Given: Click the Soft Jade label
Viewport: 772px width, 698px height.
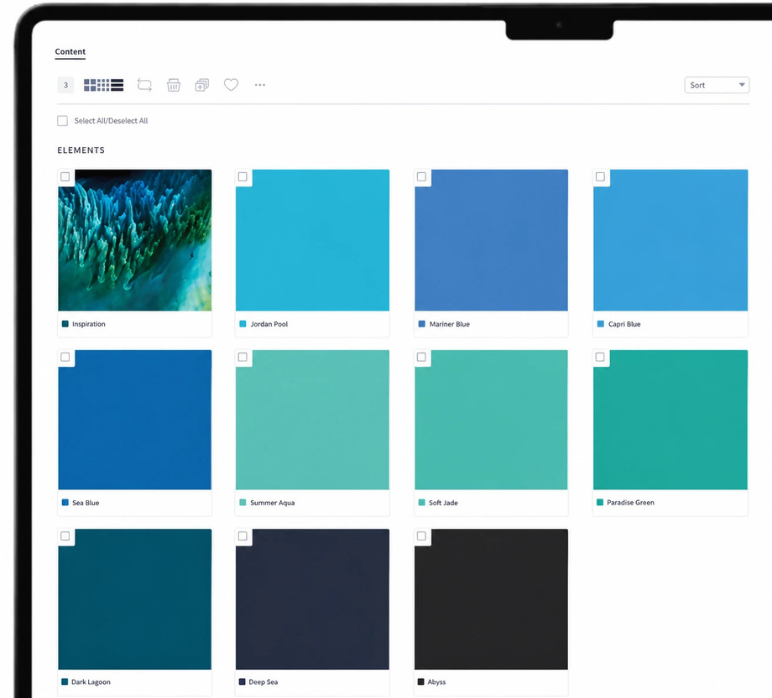Looking at the screenshot, I should (443, 503).
